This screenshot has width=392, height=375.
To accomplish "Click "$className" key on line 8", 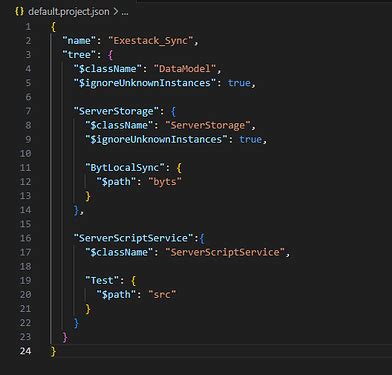I will click(119, 125).
